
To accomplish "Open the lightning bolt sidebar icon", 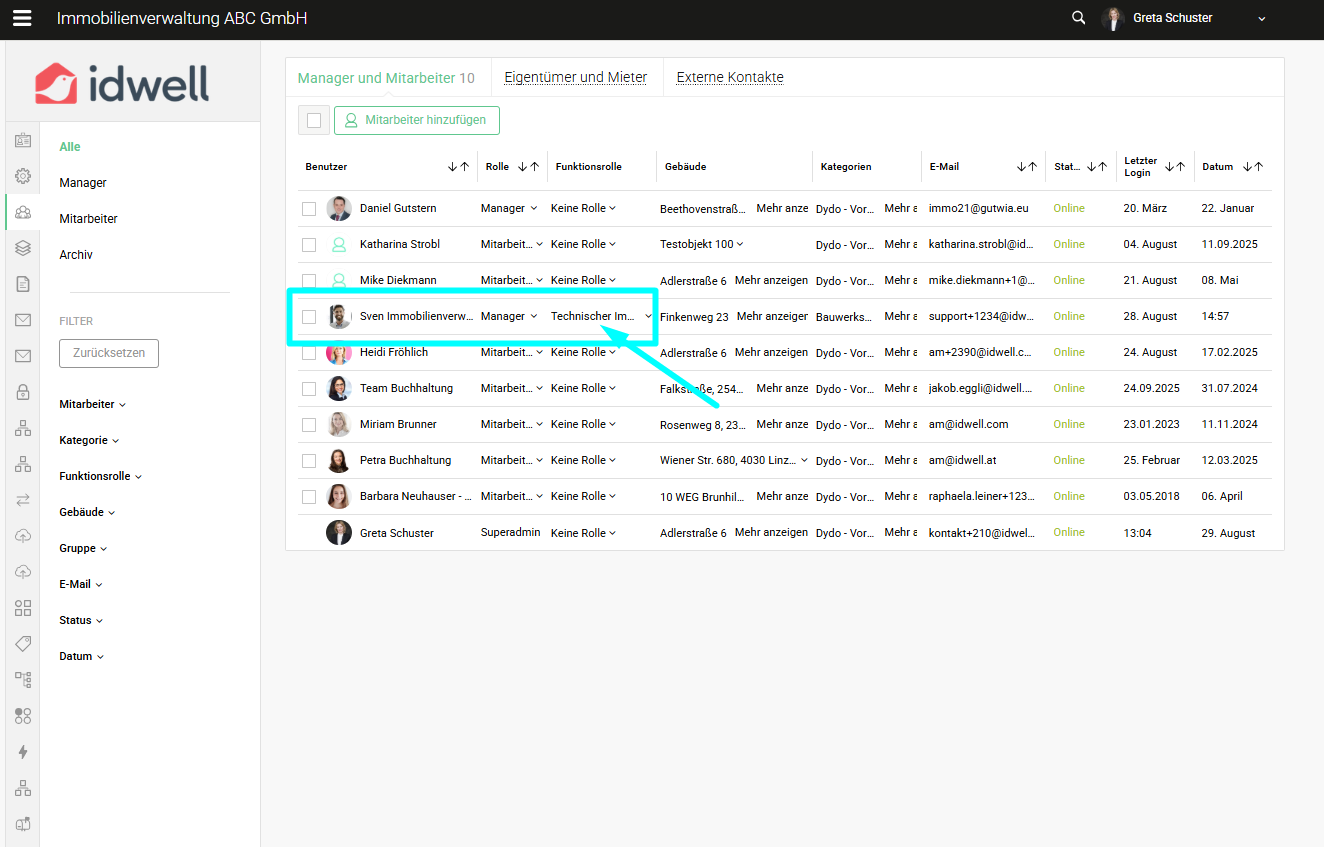I will click(22, 752).
